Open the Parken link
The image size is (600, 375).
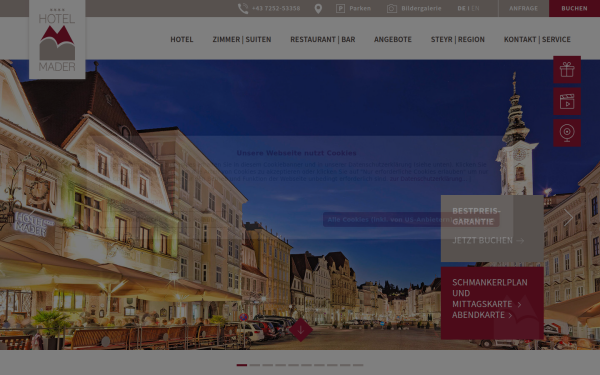point(360,8)
